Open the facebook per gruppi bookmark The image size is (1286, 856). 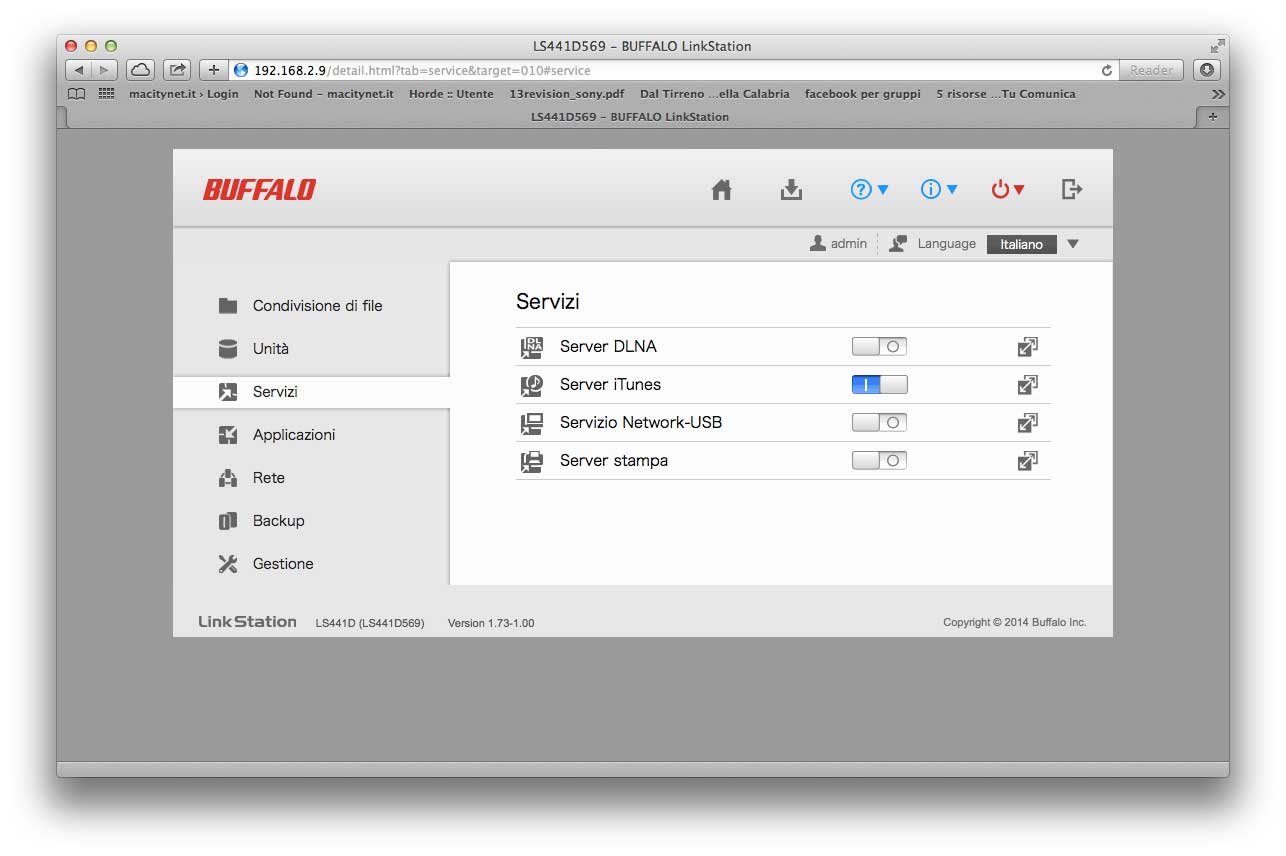coord(863,94)
